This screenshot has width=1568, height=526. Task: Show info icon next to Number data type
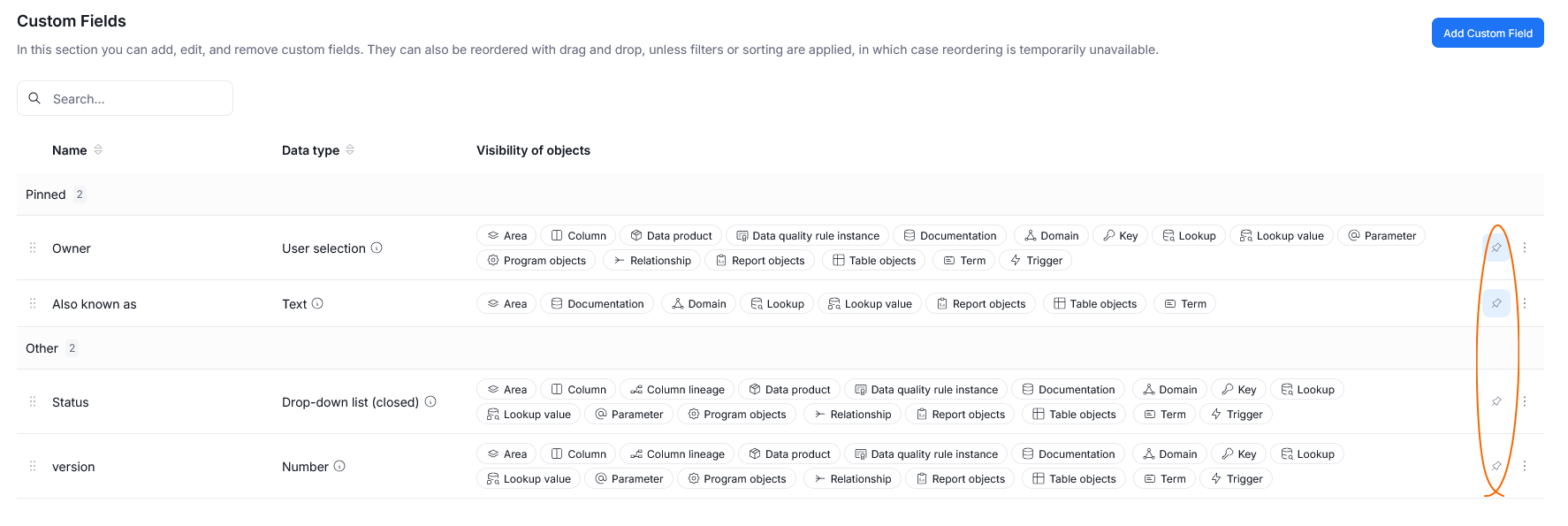[339, 466]
